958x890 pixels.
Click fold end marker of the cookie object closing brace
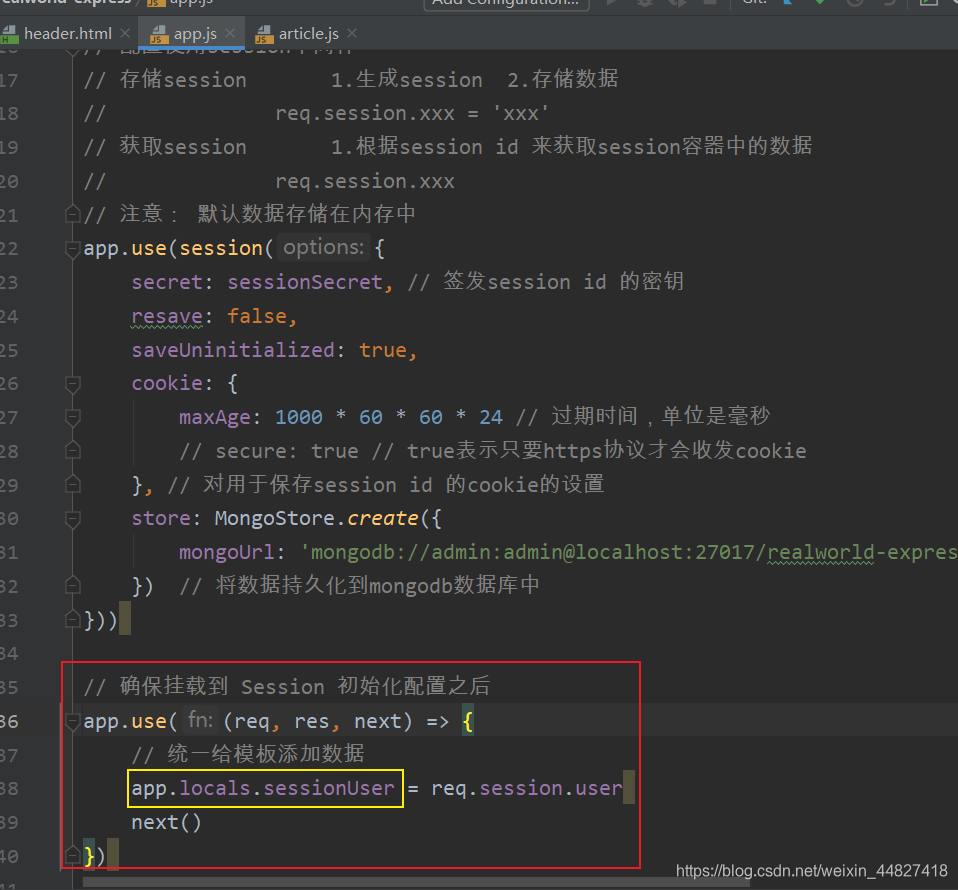[73, 485]
